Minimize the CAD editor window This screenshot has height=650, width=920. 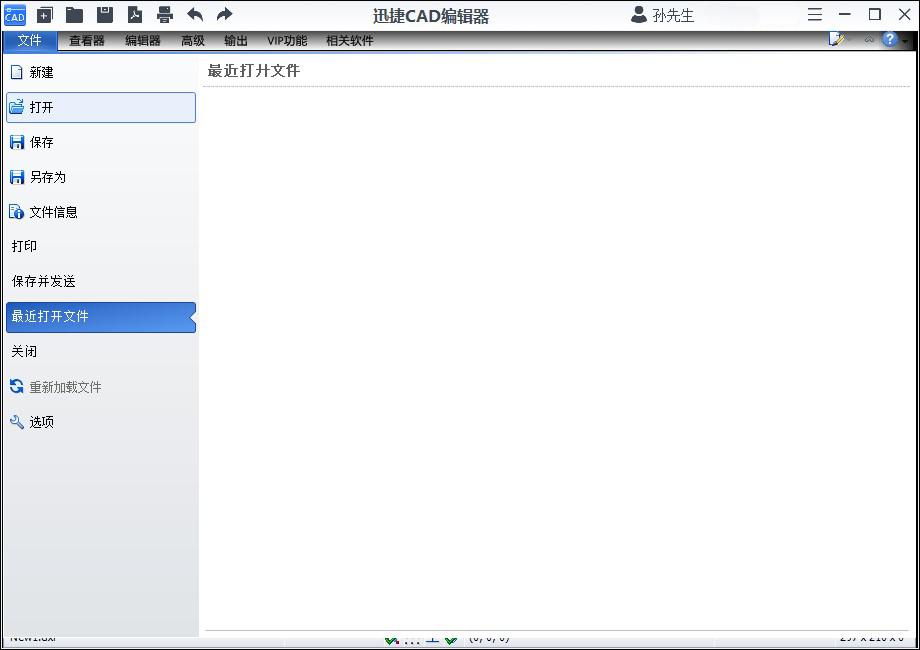(x=845, y=15)
